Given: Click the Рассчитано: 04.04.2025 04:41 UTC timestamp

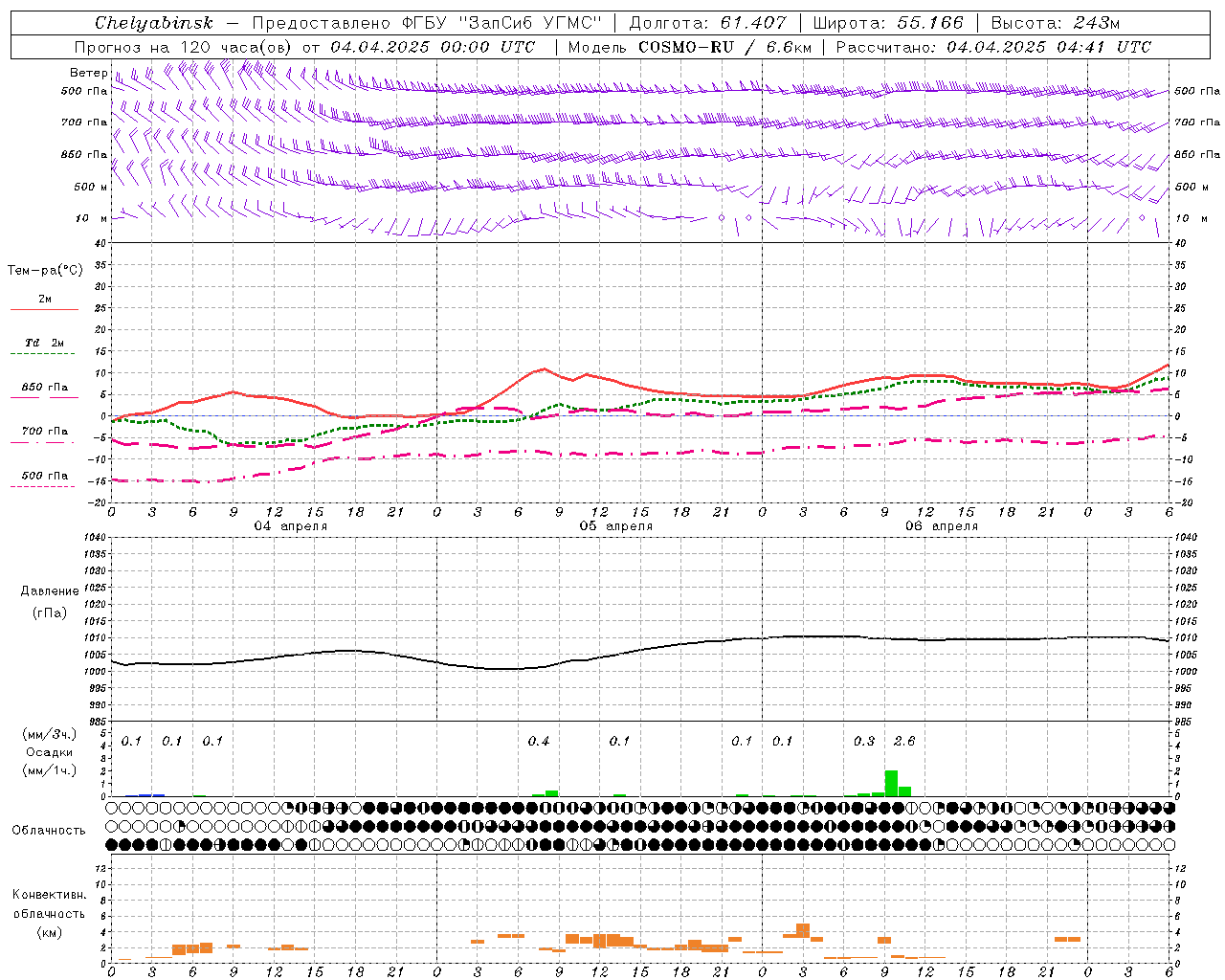Looking at the screenshot, I should (993, 47).
